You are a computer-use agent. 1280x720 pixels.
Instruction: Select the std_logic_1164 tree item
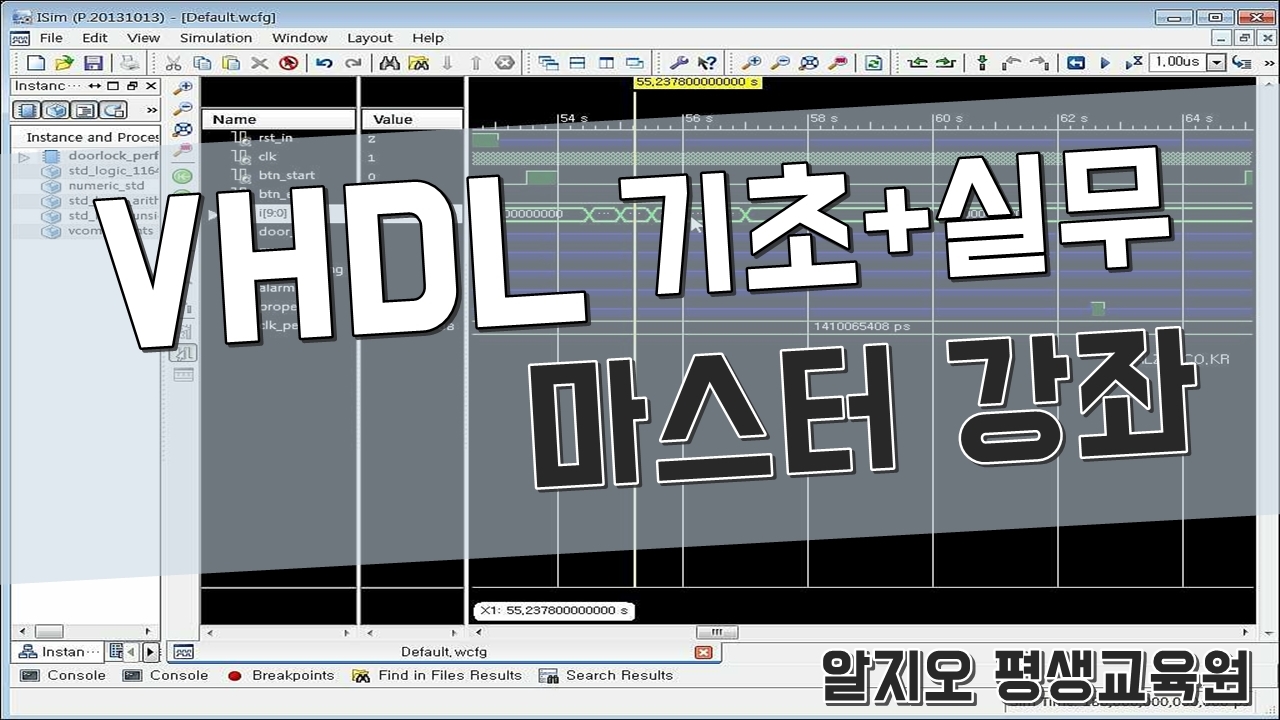[113, 171]
